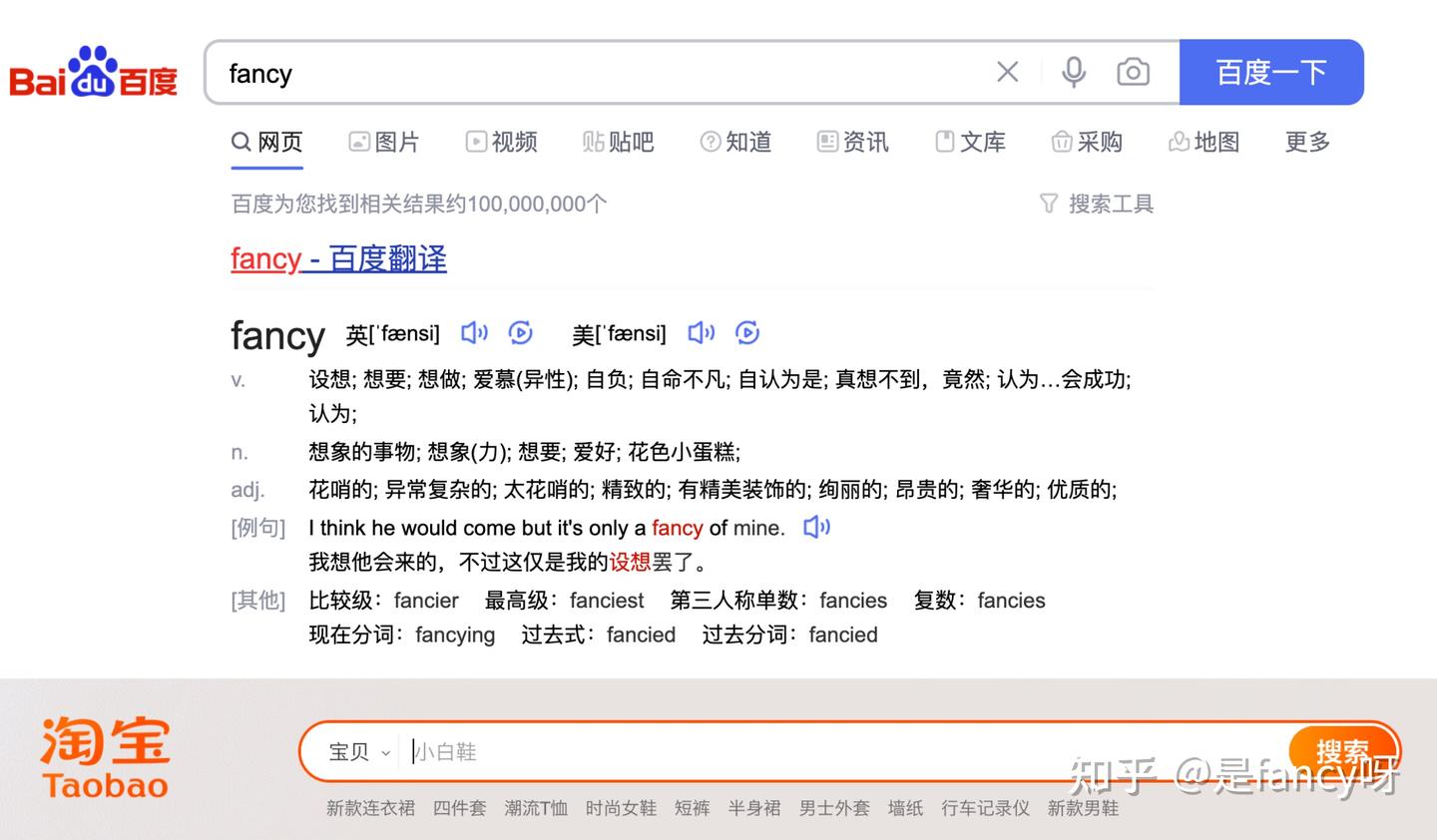Switch to the 图片 tab
The width and height of the screenshot is (1437, 840).
point(384,142)
